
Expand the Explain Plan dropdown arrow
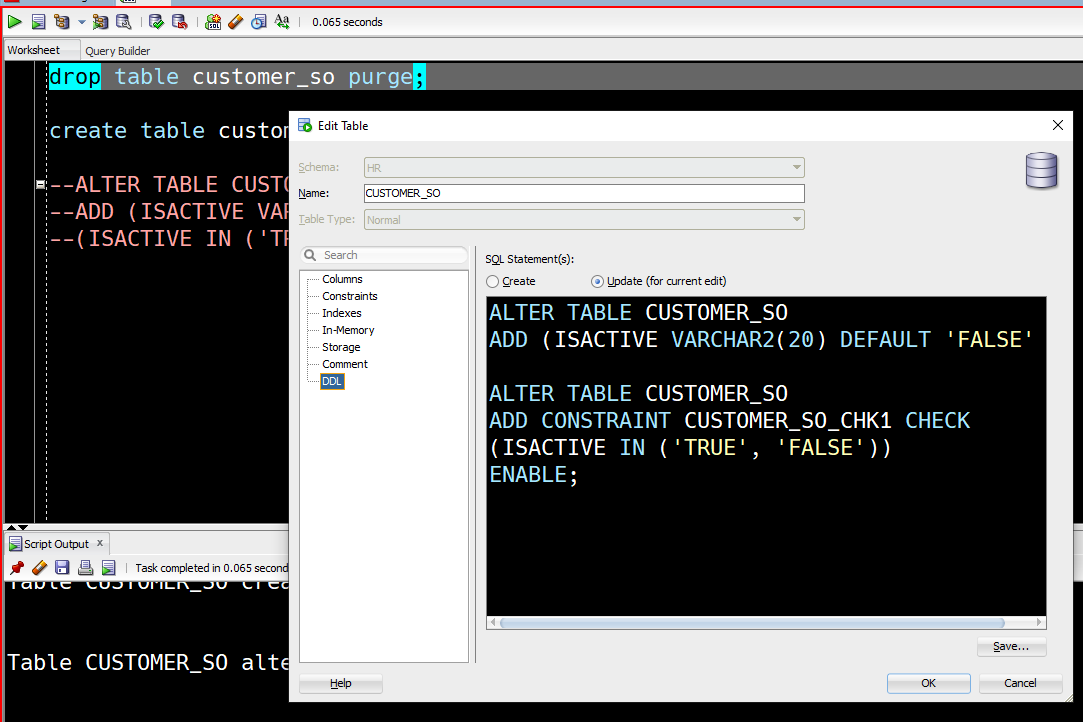point(82,22)
